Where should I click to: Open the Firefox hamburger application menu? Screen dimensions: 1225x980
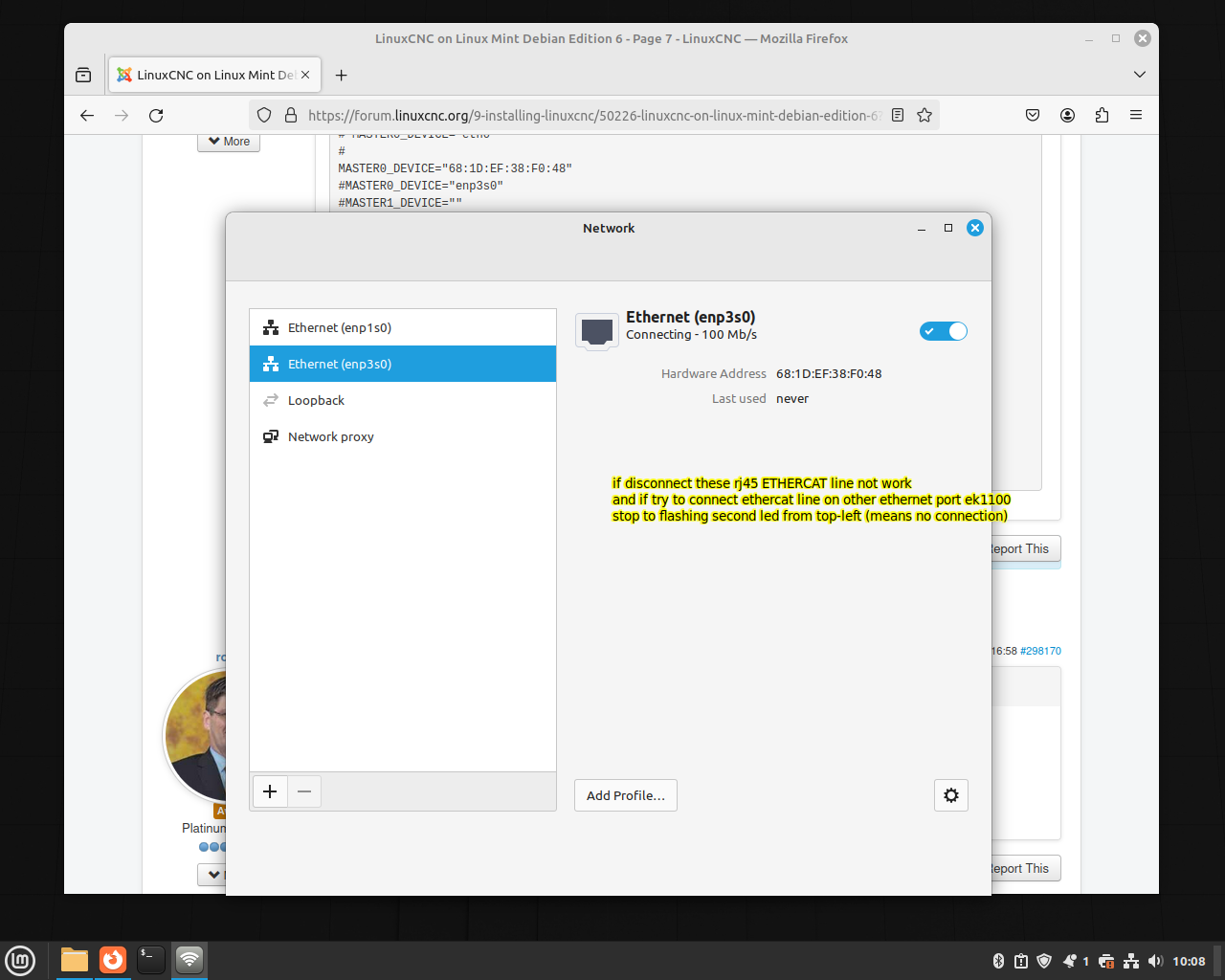1136,115
